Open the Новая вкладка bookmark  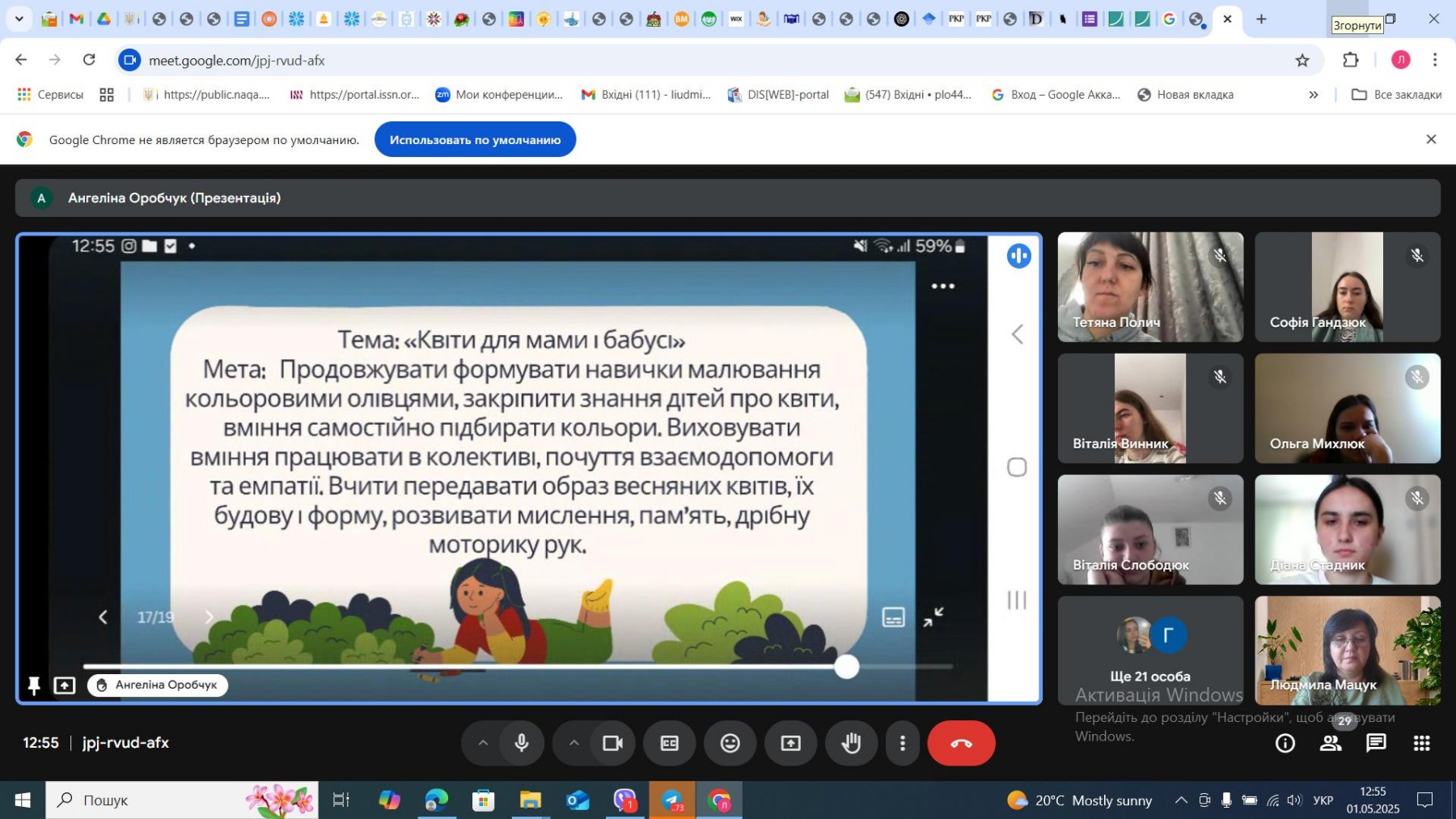pyautogui.click(x=1186, y=95)
